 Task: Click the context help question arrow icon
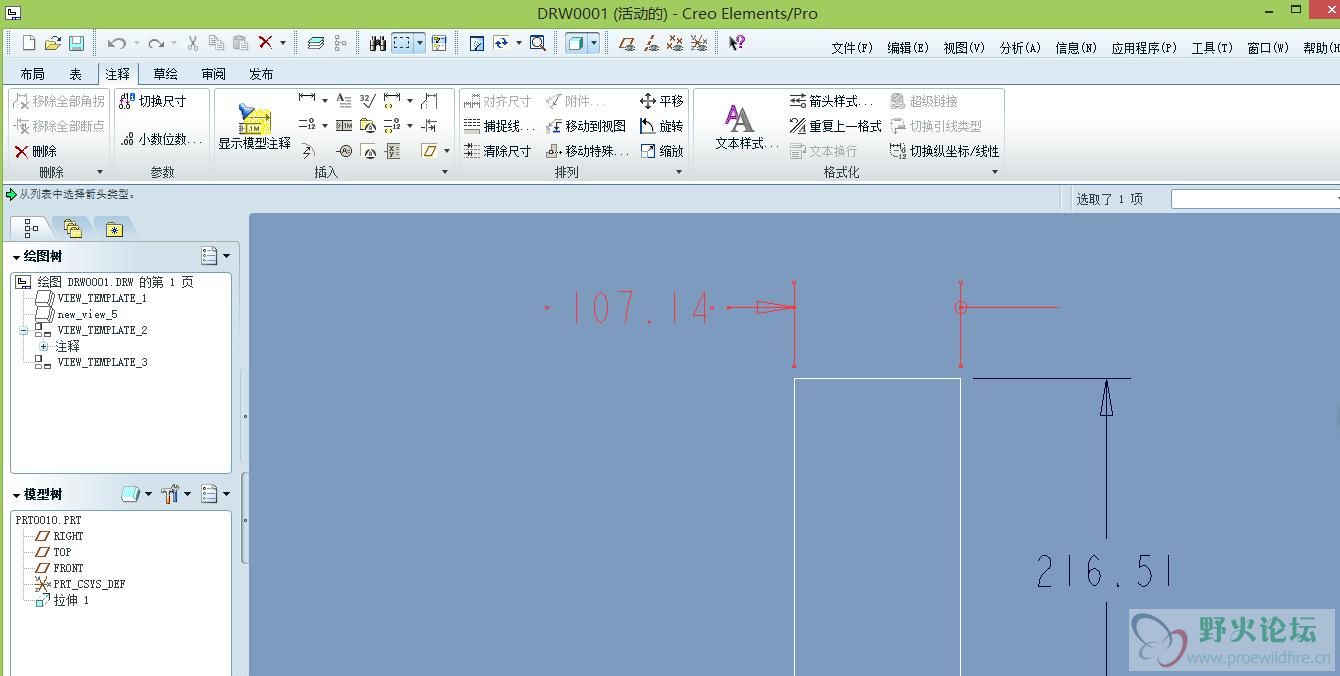[737, 43]
